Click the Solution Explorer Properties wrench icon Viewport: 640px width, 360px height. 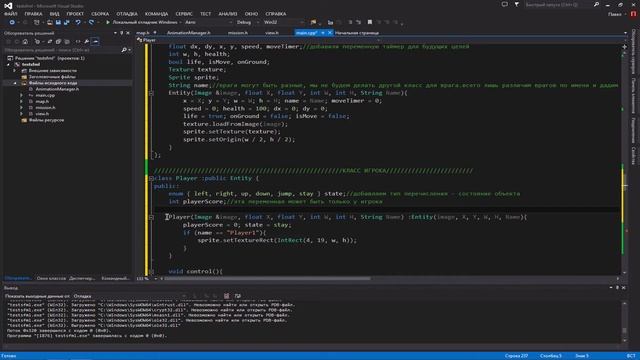click(x=87, y=42)
